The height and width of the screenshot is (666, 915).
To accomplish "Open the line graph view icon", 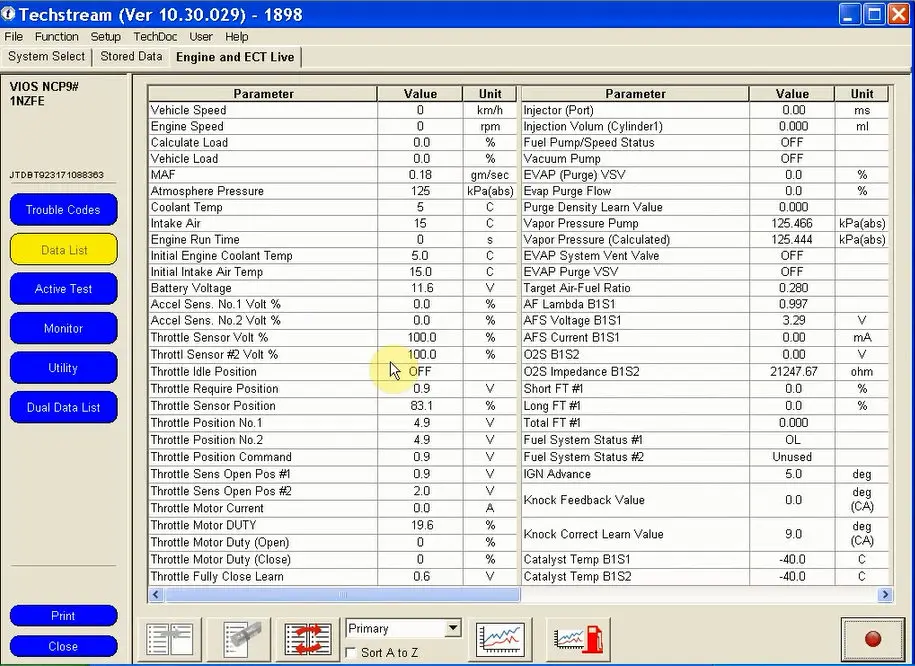I will pos(500,639).
